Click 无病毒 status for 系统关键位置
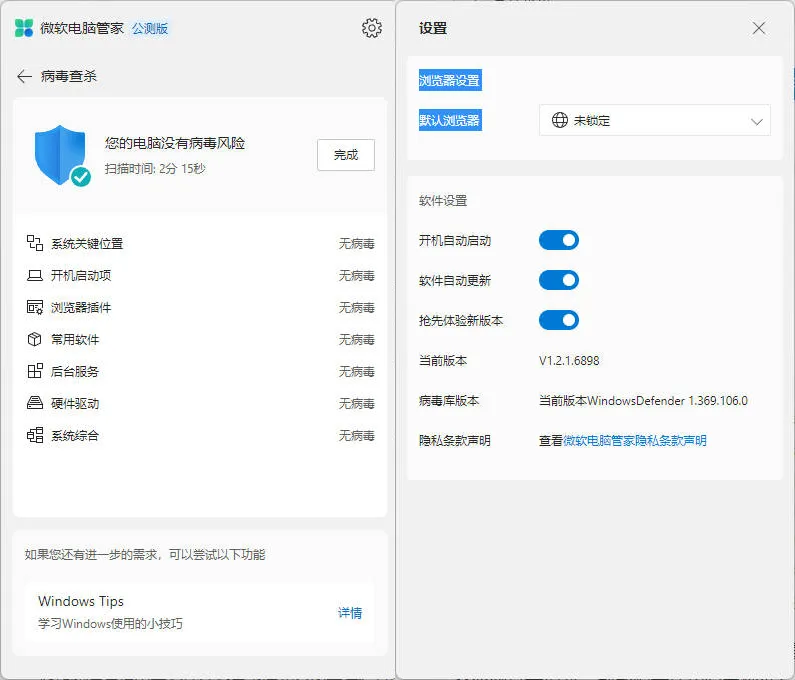 (356, 243)
